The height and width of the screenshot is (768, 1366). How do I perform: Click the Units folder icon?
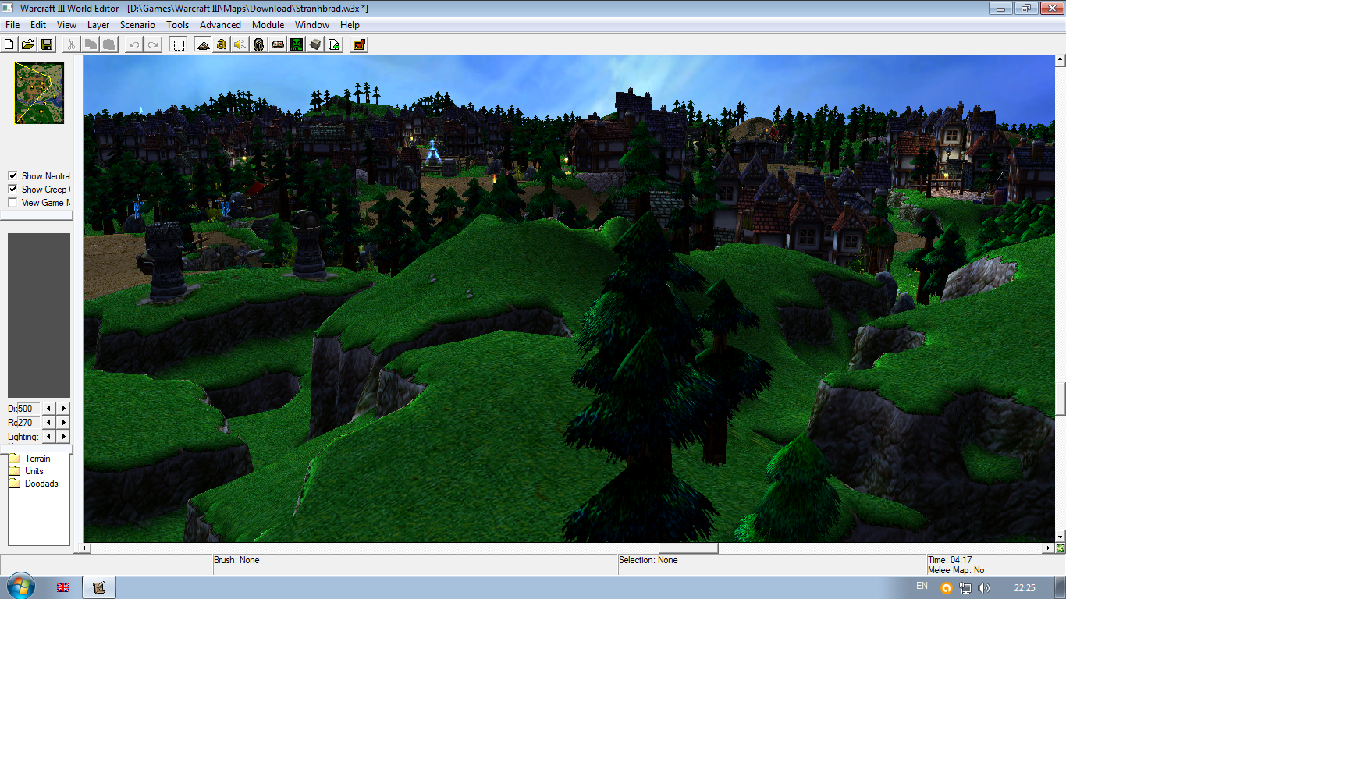click(14, 471)
